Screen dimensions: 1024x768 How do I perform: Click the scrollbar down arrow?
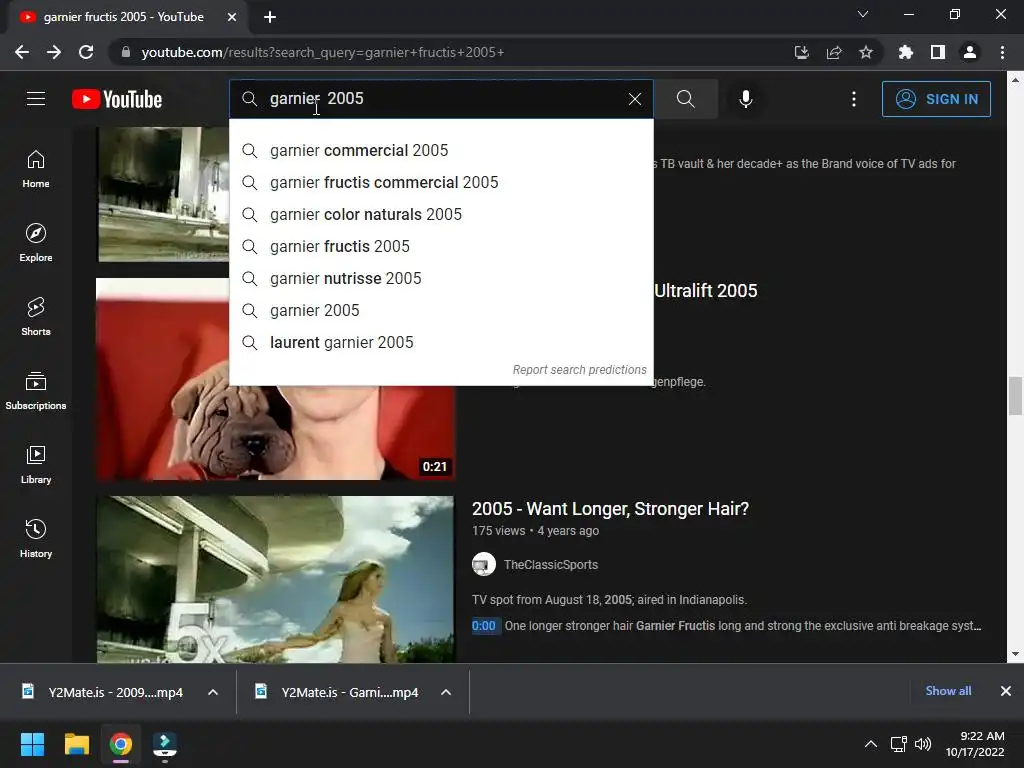(1015, 654)
